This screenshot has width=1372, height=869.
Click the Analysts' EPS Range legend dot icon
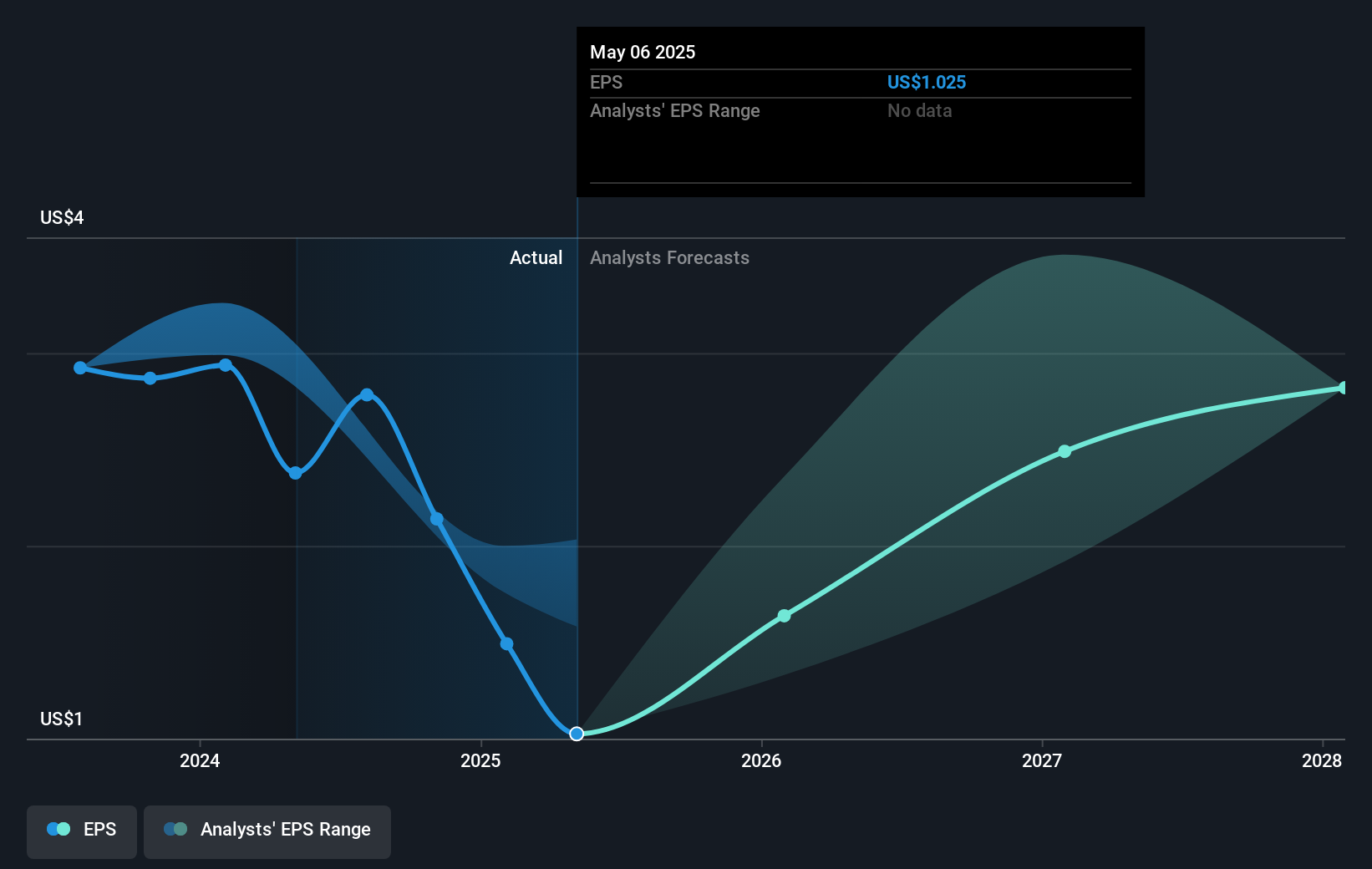pos(176,828)
